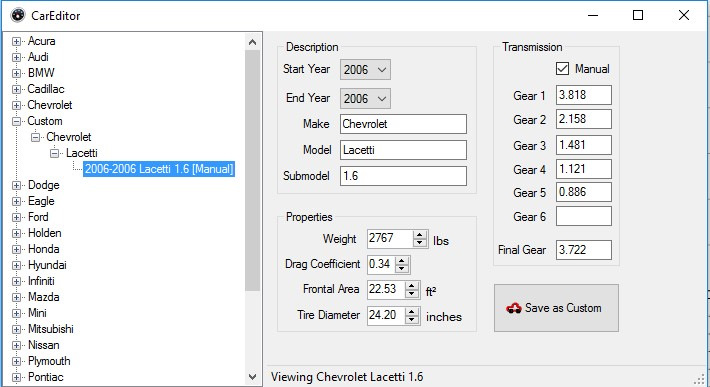
Task: Select 2006-2006 Lacetti 1.6 [Manual] entry
Action: (x=159, y=169)
